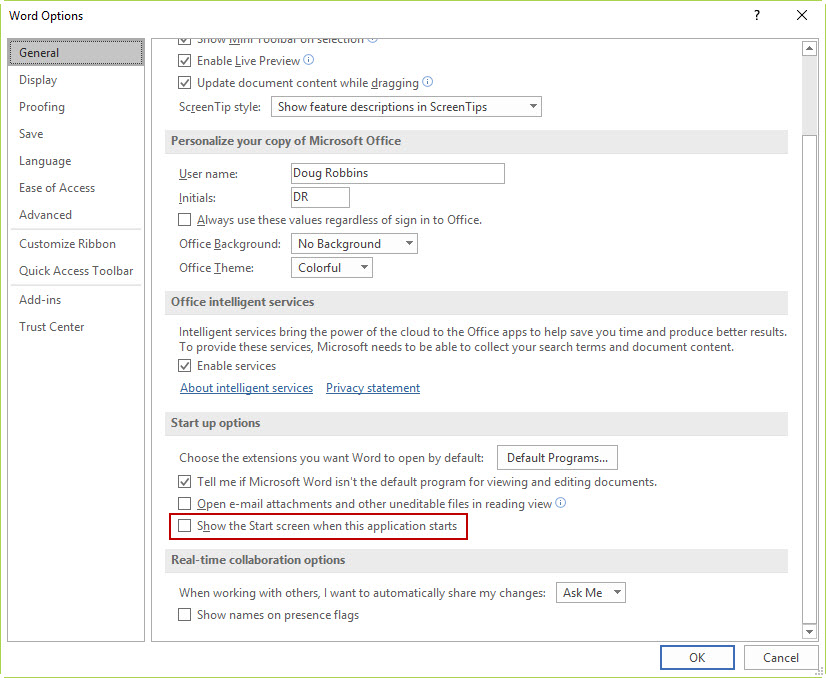Click the vertical scrollbar track

[809, 369]
